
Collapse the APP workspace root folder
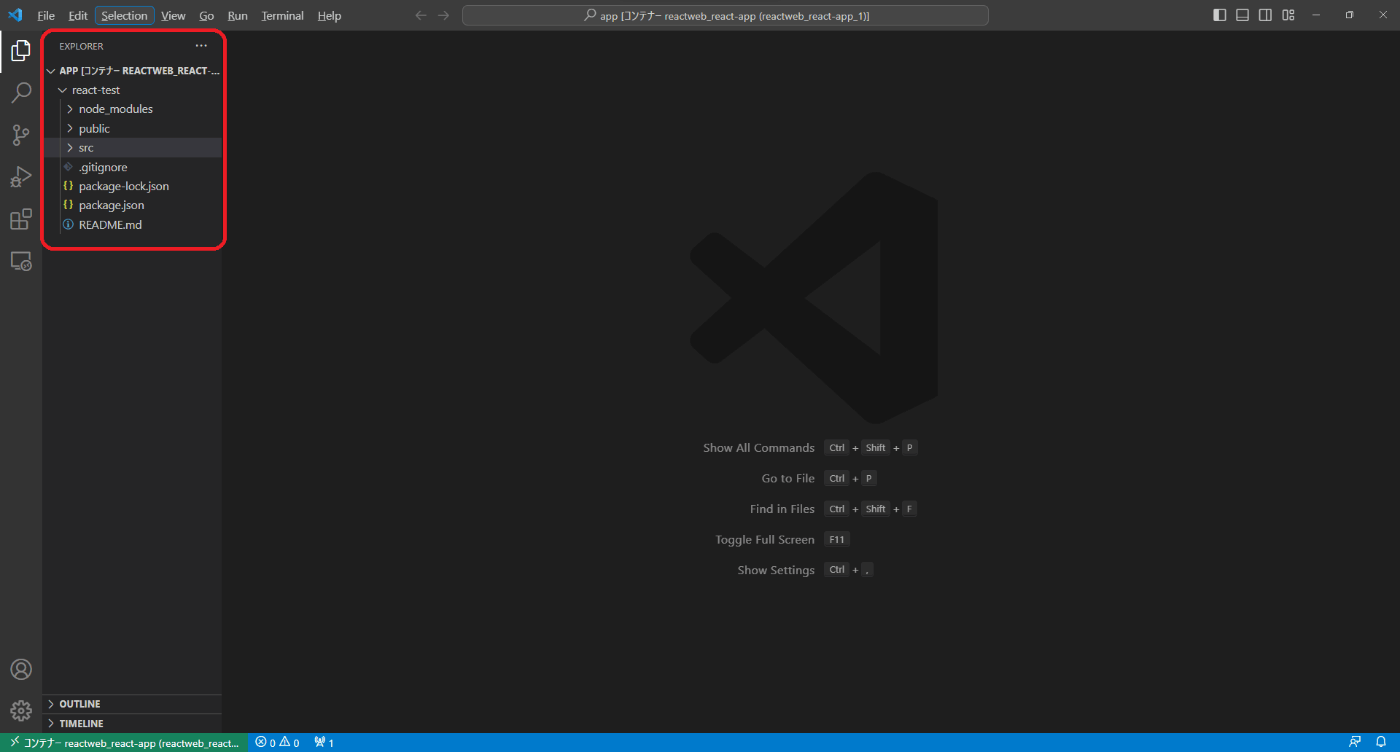[x=132, y=71]
